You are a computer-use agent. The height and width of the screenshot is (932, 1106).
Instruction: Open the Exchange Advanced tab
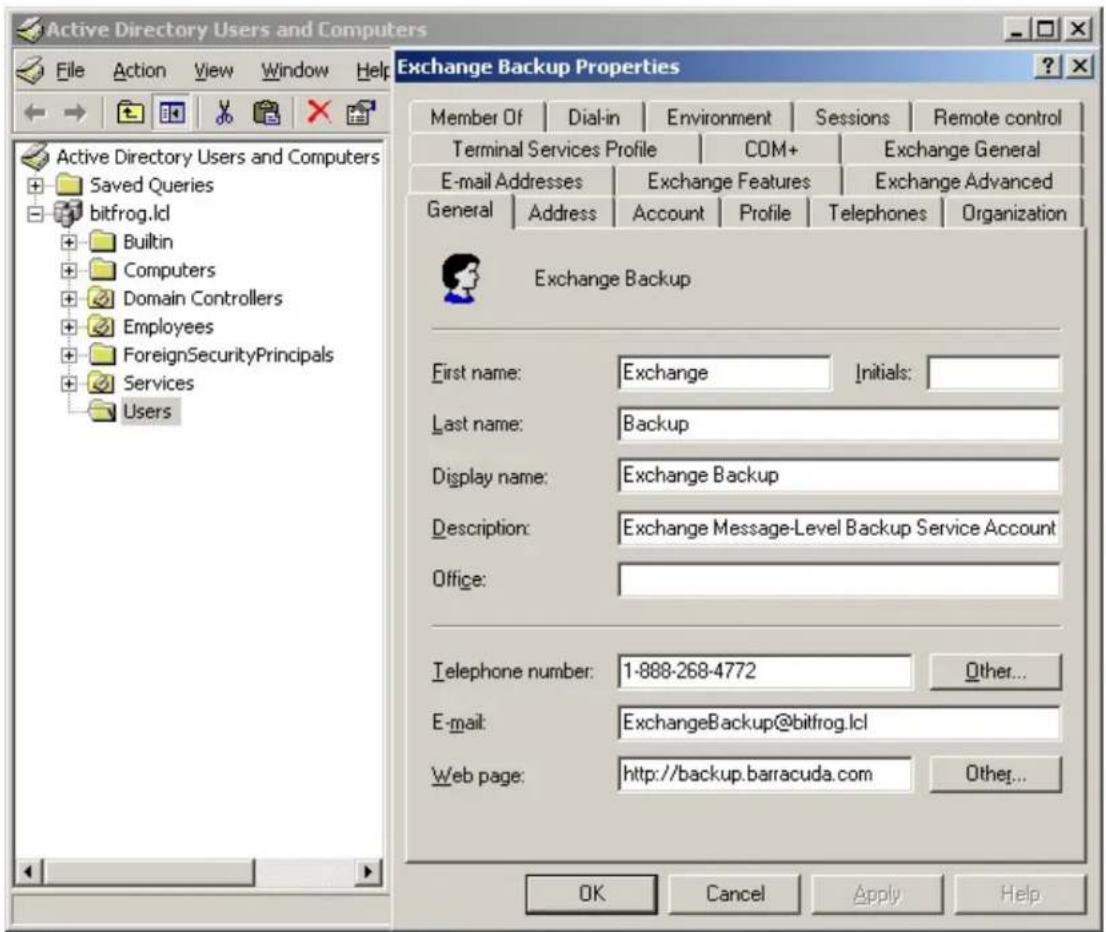coord(963,181)
